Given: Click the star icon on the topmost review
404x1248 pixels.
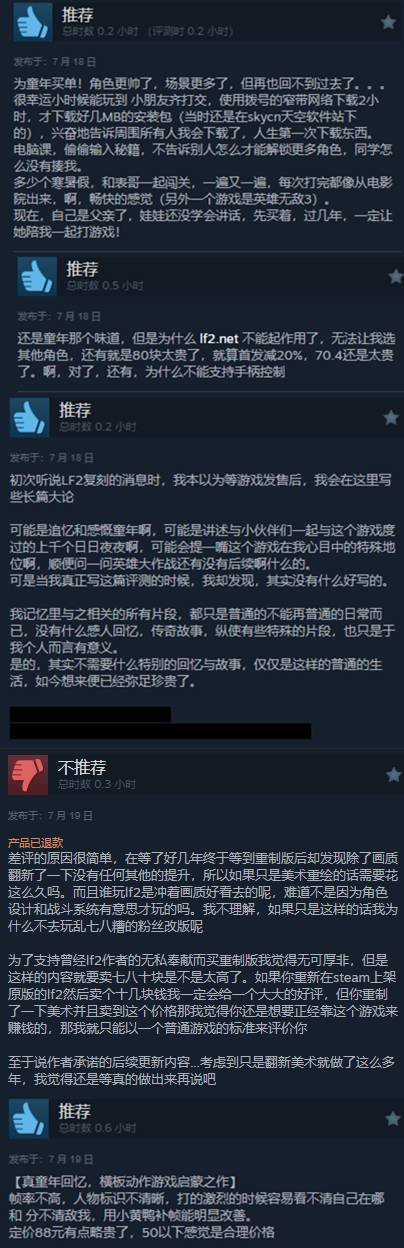Looking at the screenshot, I should click(x=388, y=20).
